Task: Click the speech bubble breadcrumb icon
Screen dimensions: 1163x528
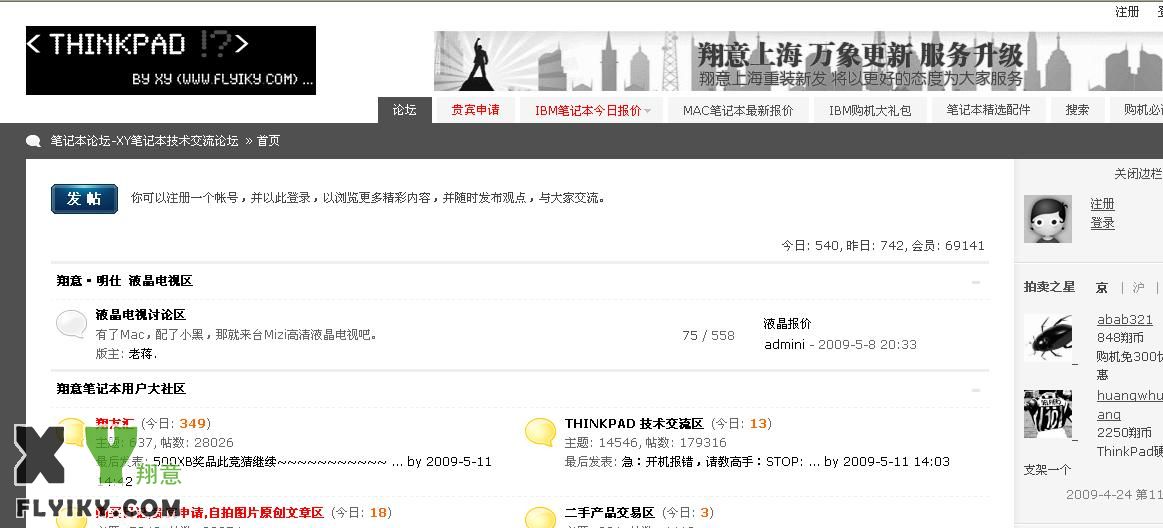Action: point(34,141)
